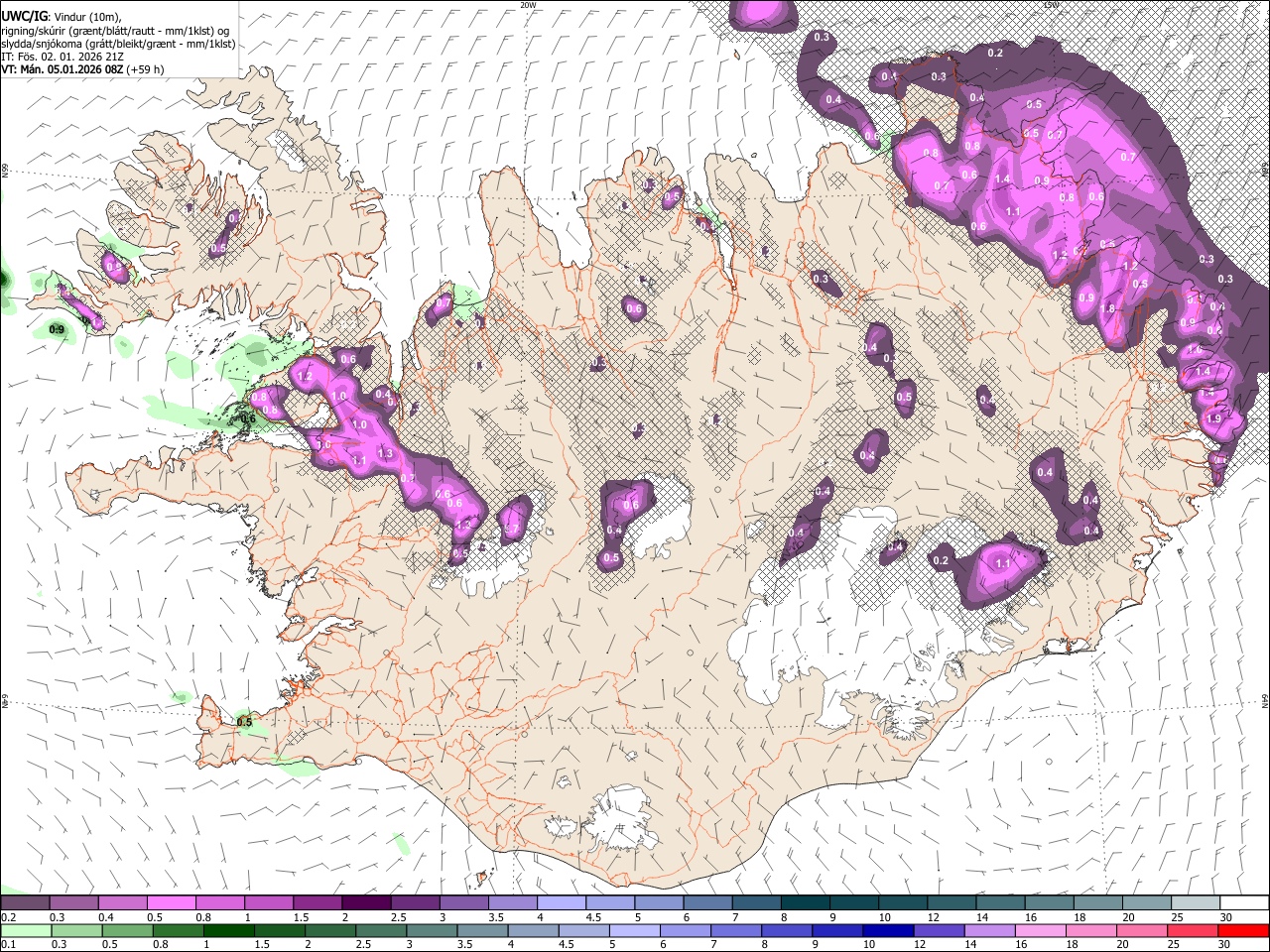
Task: Click the UWC/IG title text
Action: point(22,17)
